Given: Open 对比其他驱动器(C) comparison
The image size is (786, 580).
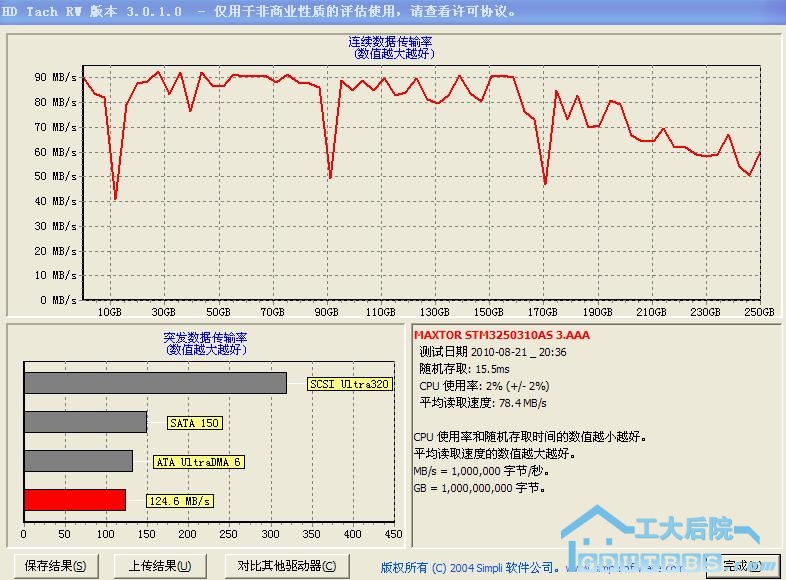Looking at the screenshot, I should click(287, 566).
